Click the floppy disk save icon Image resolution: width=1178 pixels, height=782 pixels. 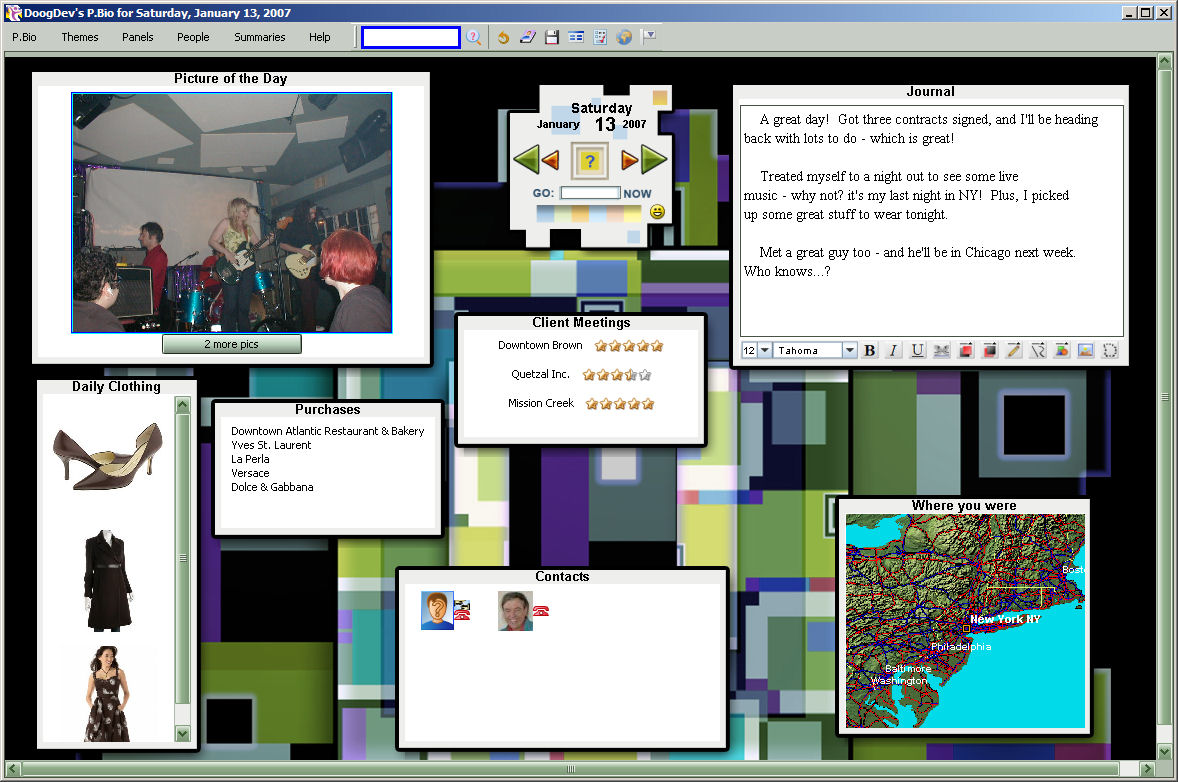tap(552, 37)
